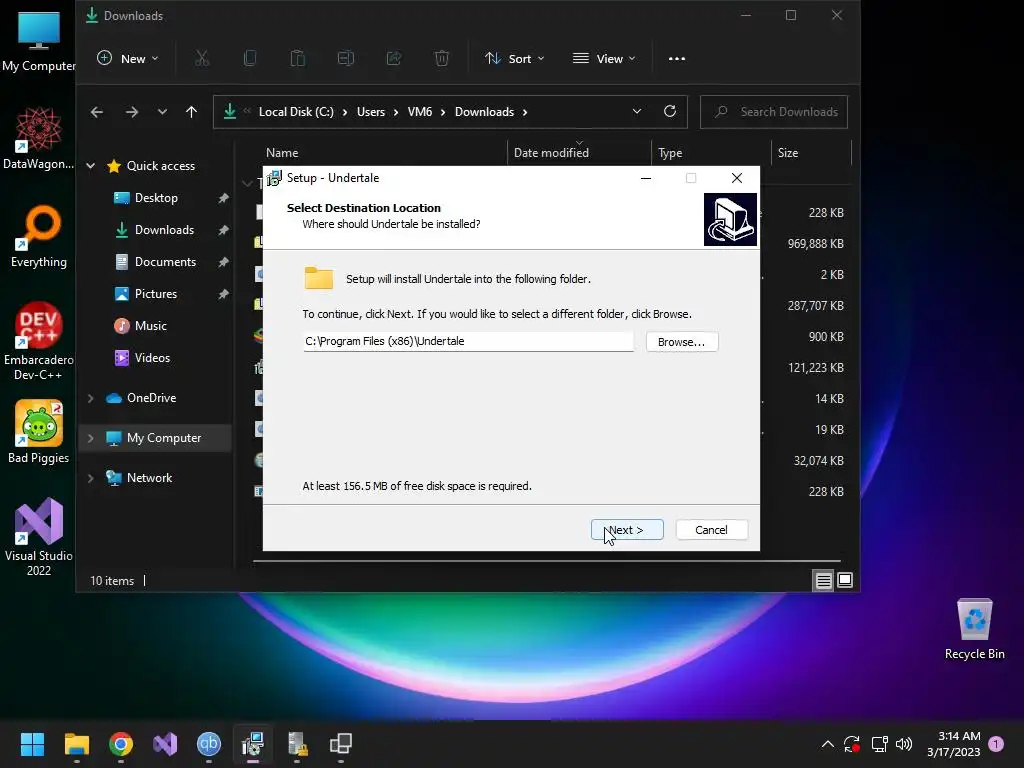Open the See more ellipsis menu
Screen dimensions: 1024x768
677,59
